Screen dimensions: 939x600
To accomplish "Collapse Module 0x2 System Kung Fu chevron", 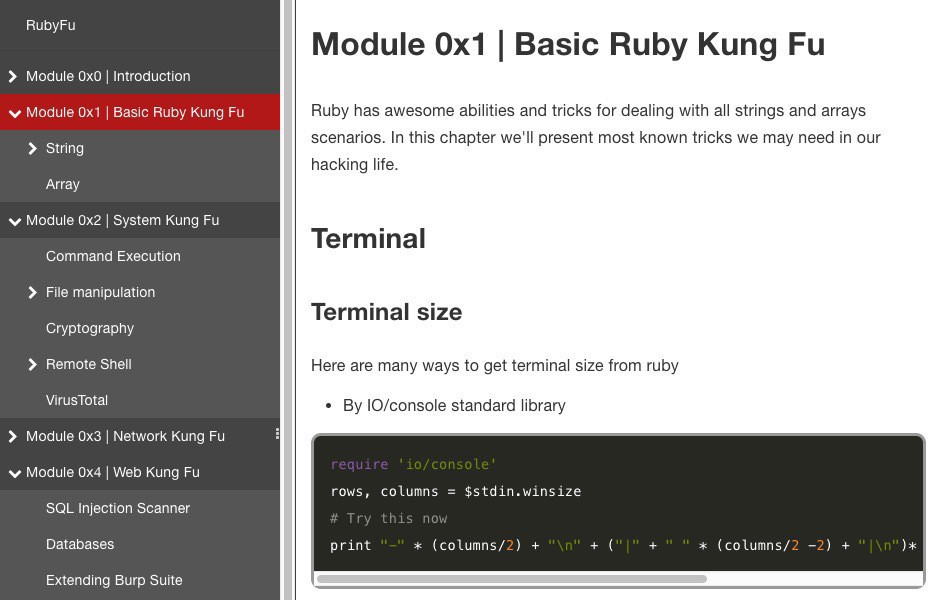I will (x=14, y=221).
